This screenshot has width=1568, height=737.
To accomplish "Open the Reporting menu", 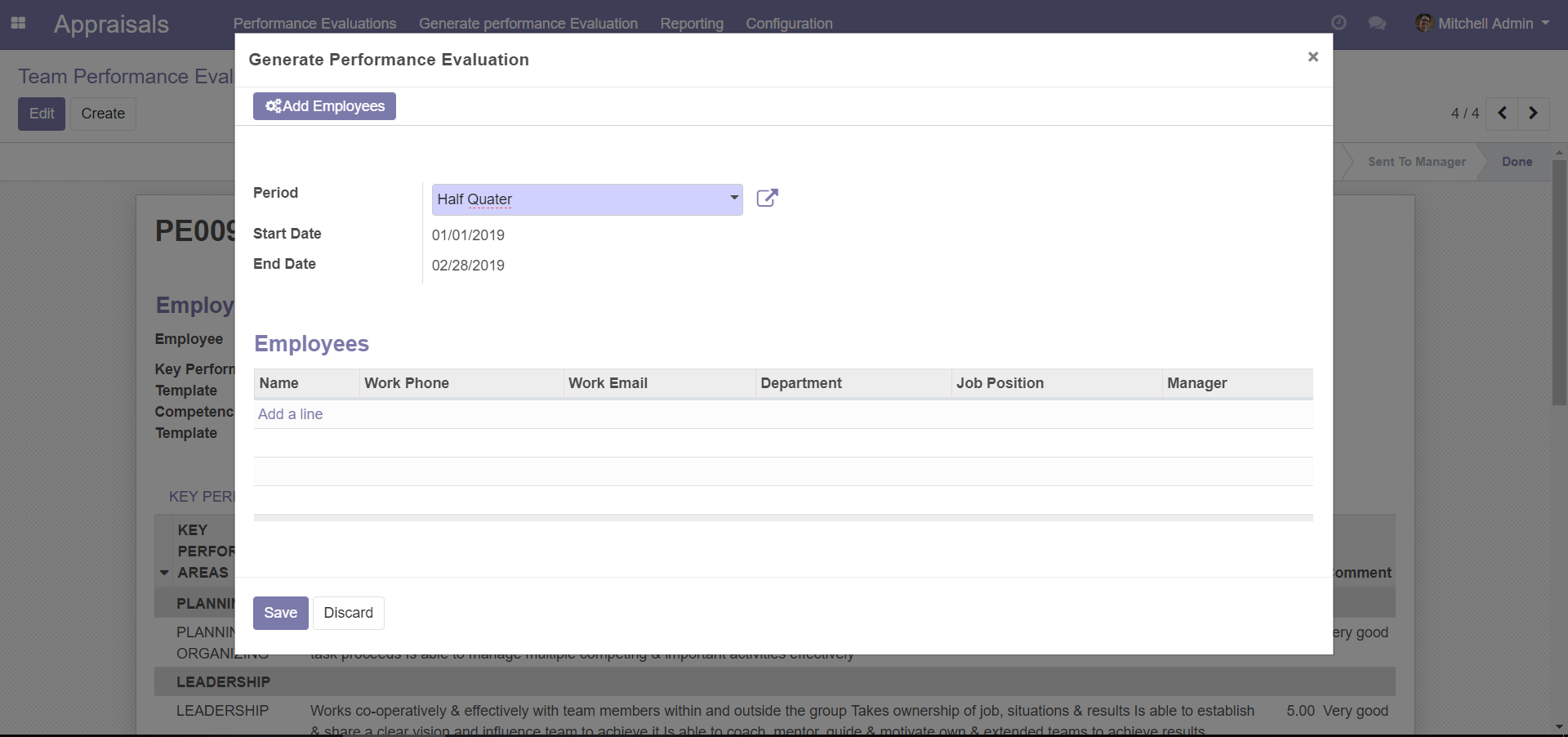I will pos(692,24).
